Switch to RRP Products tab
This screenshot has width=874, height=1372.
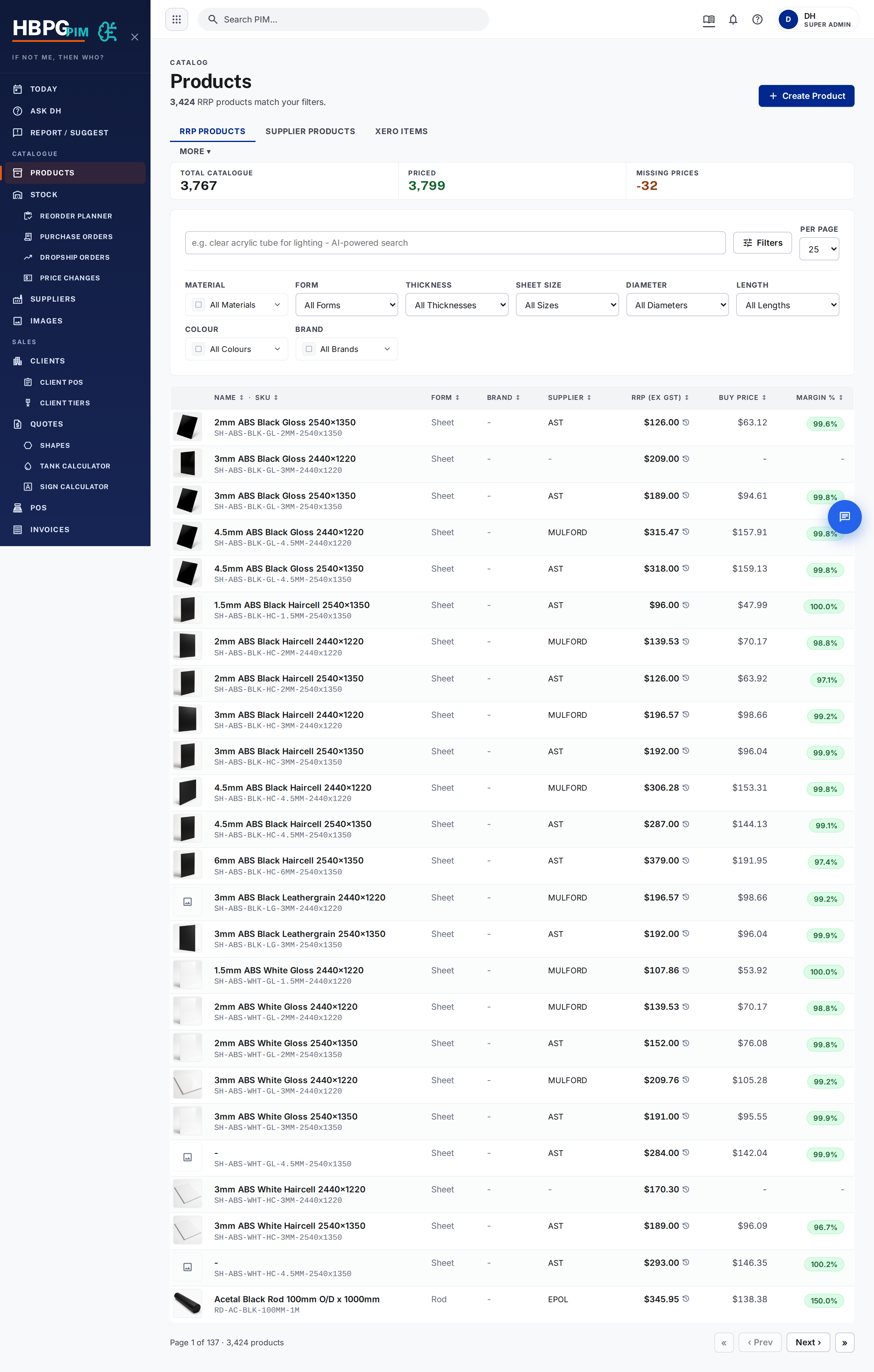tap(212, 131)
